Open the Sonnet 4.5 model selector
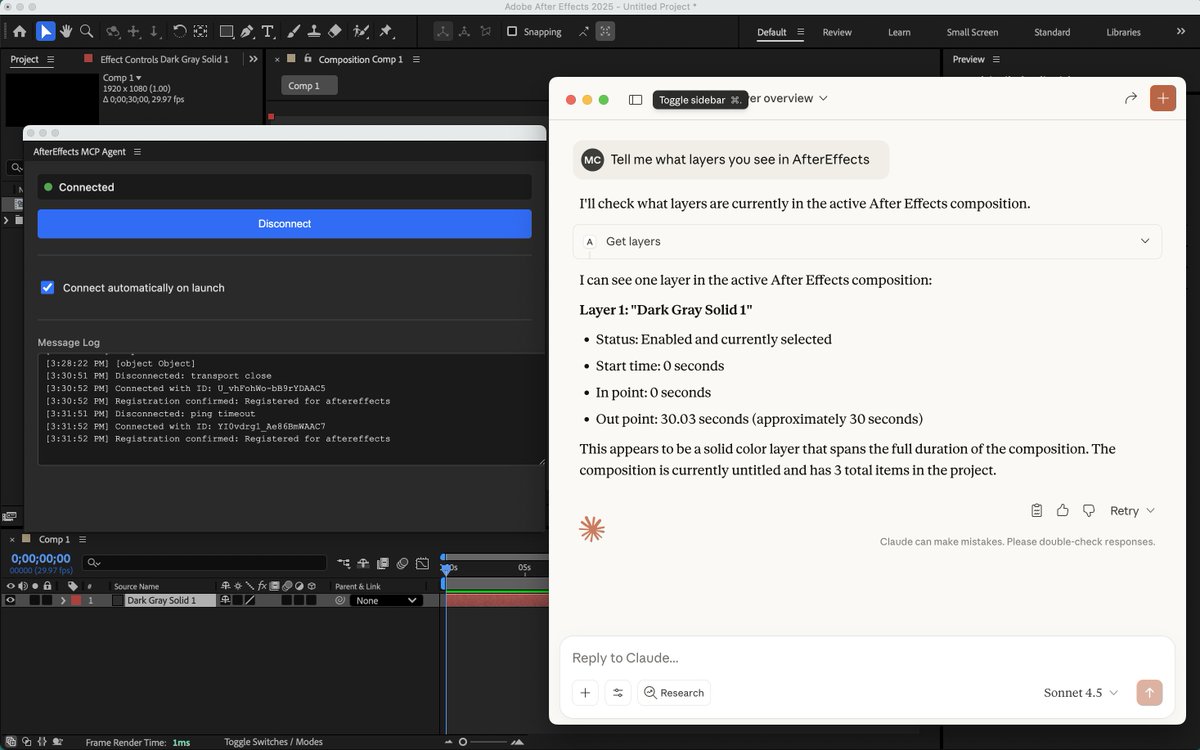Screen dimensions: 1200x750 point(1080,693)
